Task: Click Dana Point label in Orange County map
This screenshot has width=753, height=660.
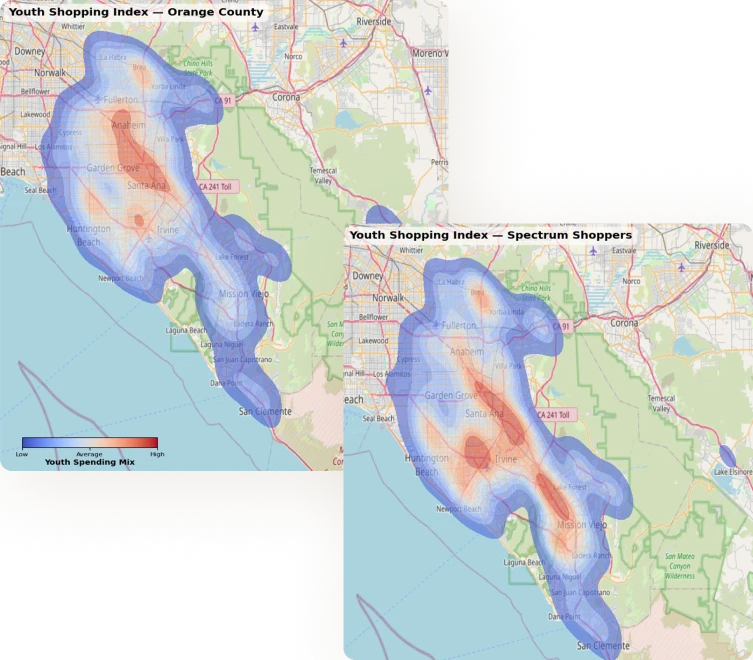Action: (x=226, y=383)
